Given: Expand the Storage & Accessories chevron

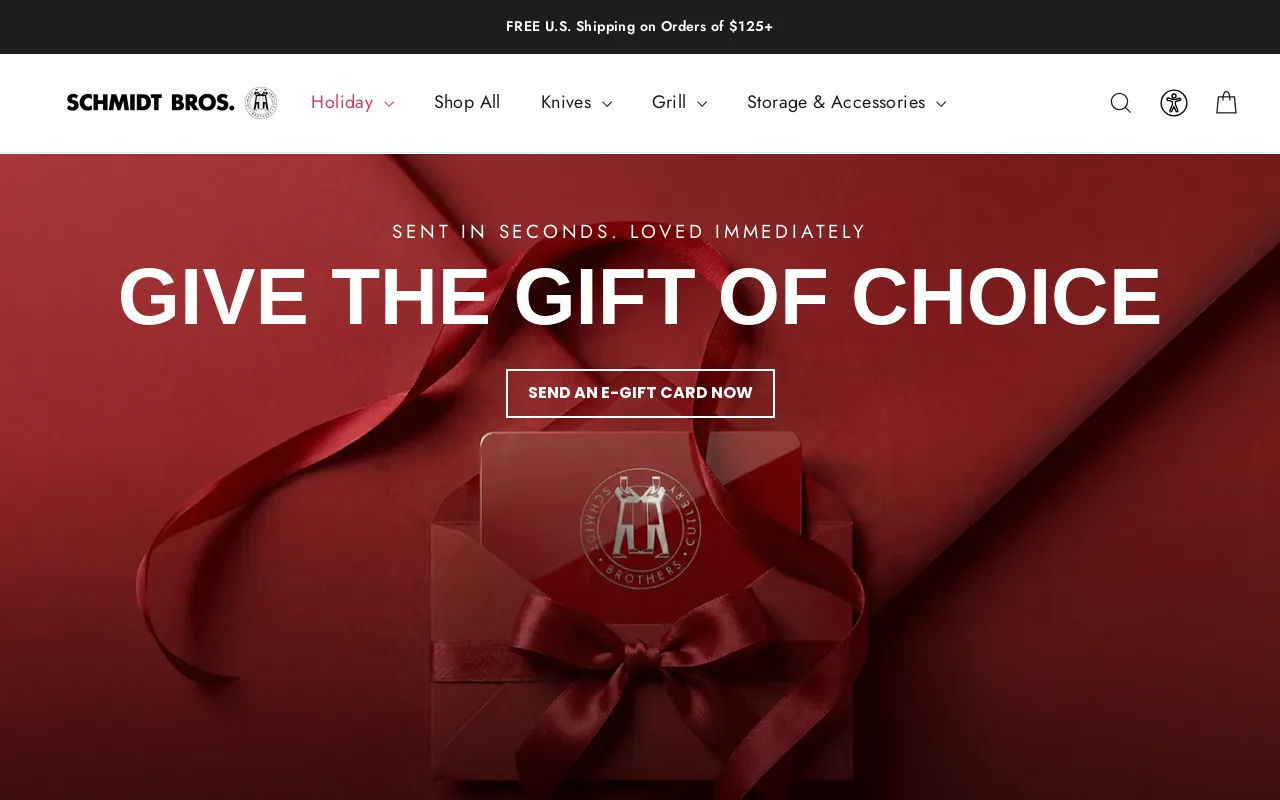Looking at the screenshot, I should [941, 104].
